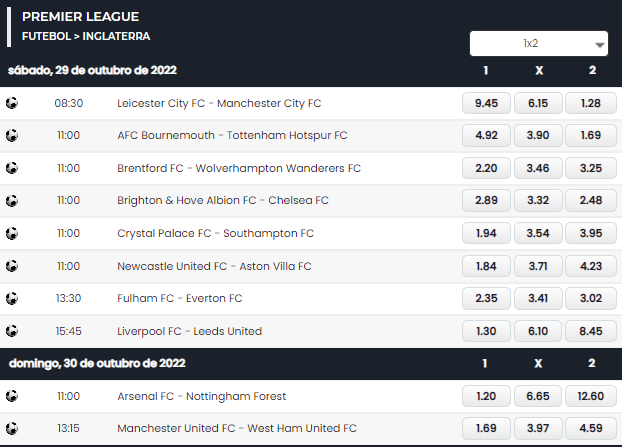Screen dimensions: 622x447
Task: Click soccer ball icon beside Newcastle United match
Action: coord(12,266)
